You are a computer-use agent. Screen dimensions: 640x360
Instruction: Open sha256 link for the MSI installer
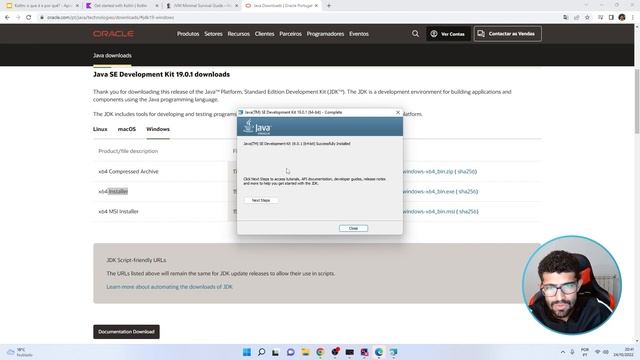(468, 211)
